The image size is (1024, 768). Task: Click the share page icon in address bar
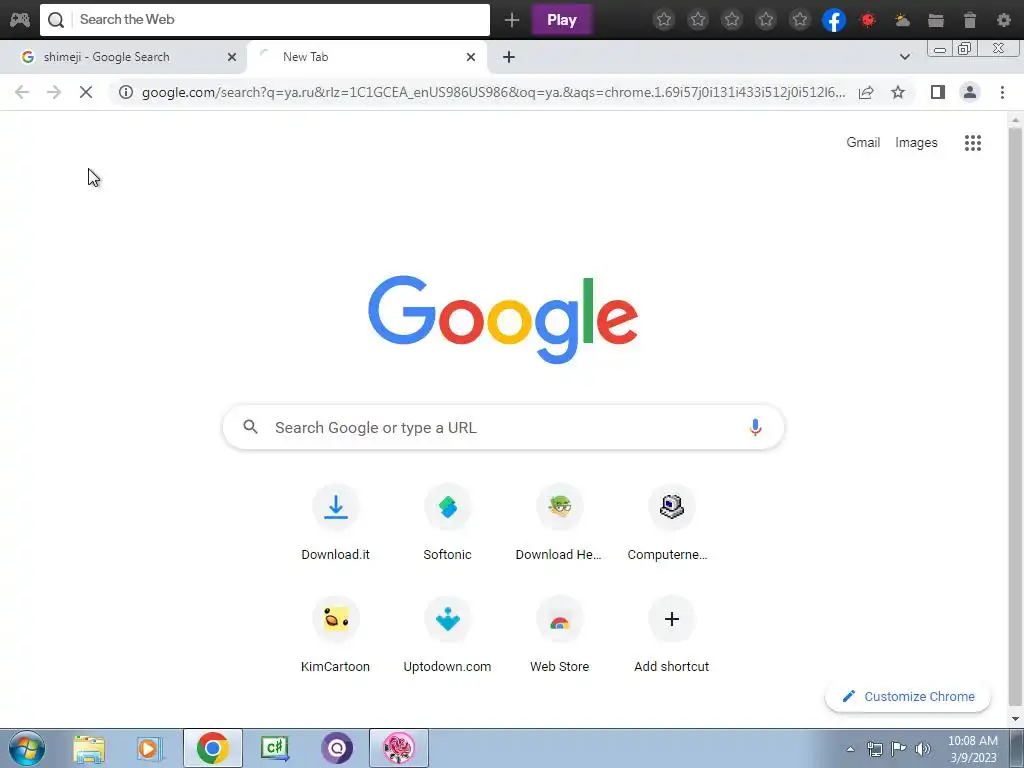click(x=866, y=92)
